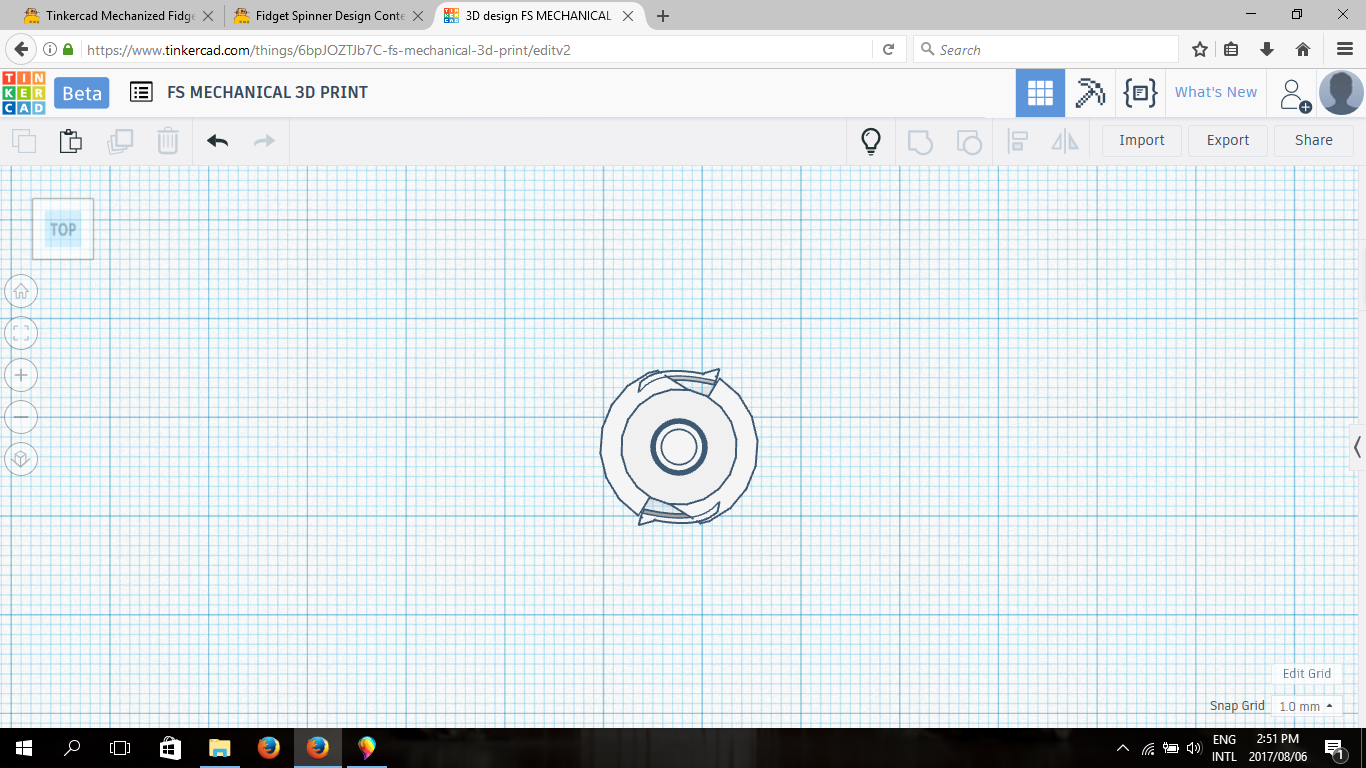Screen dimensions: 1366x768
Task: Open the What's New link
Action: point(1216,92)
